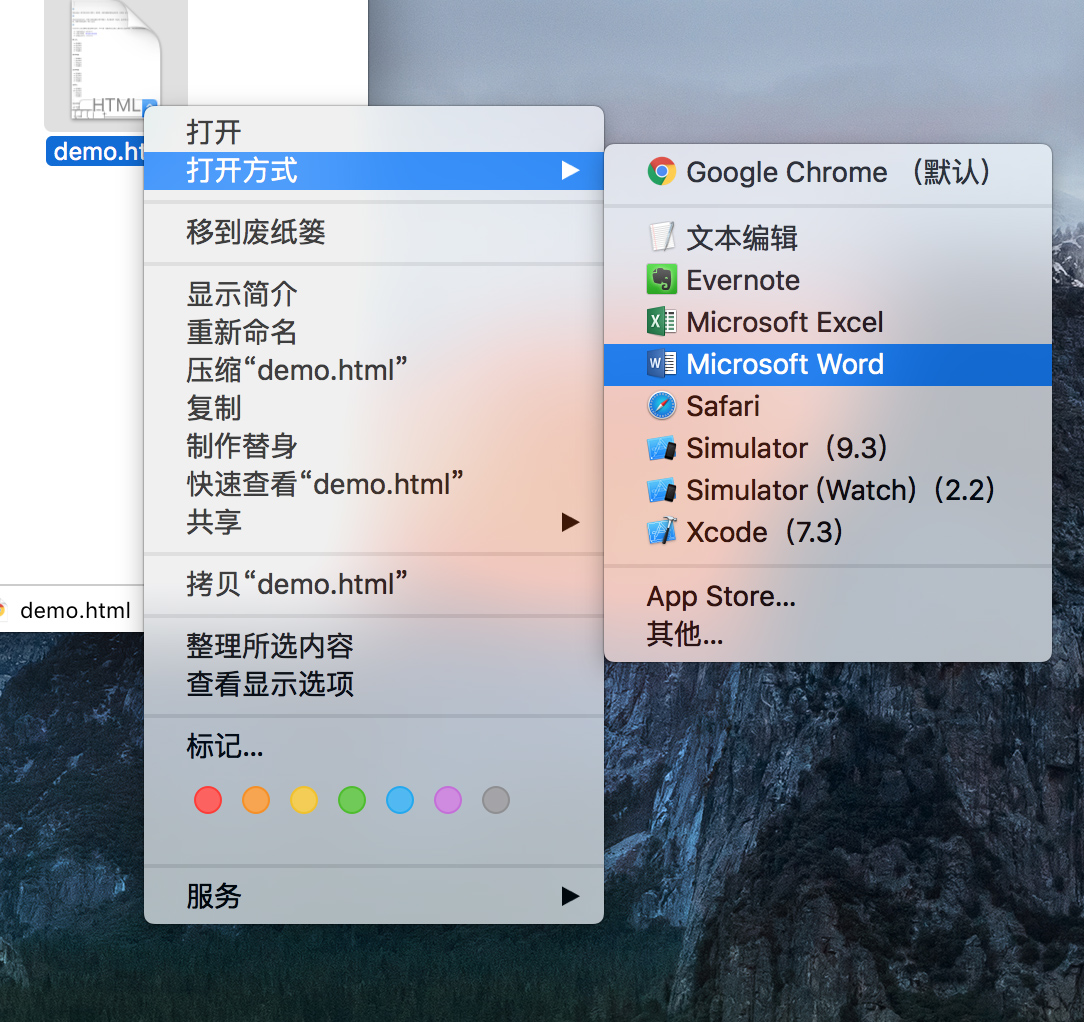Open file with Evernote
This screenshot has height=1022, width=1084.
(828, 280)
